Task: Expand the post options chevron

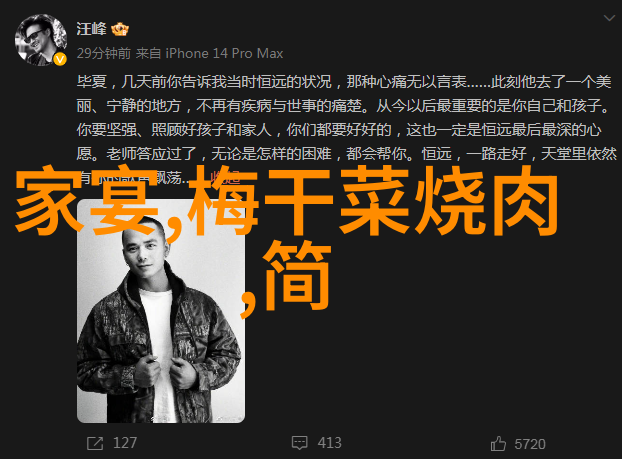Action: pos(609,18)
